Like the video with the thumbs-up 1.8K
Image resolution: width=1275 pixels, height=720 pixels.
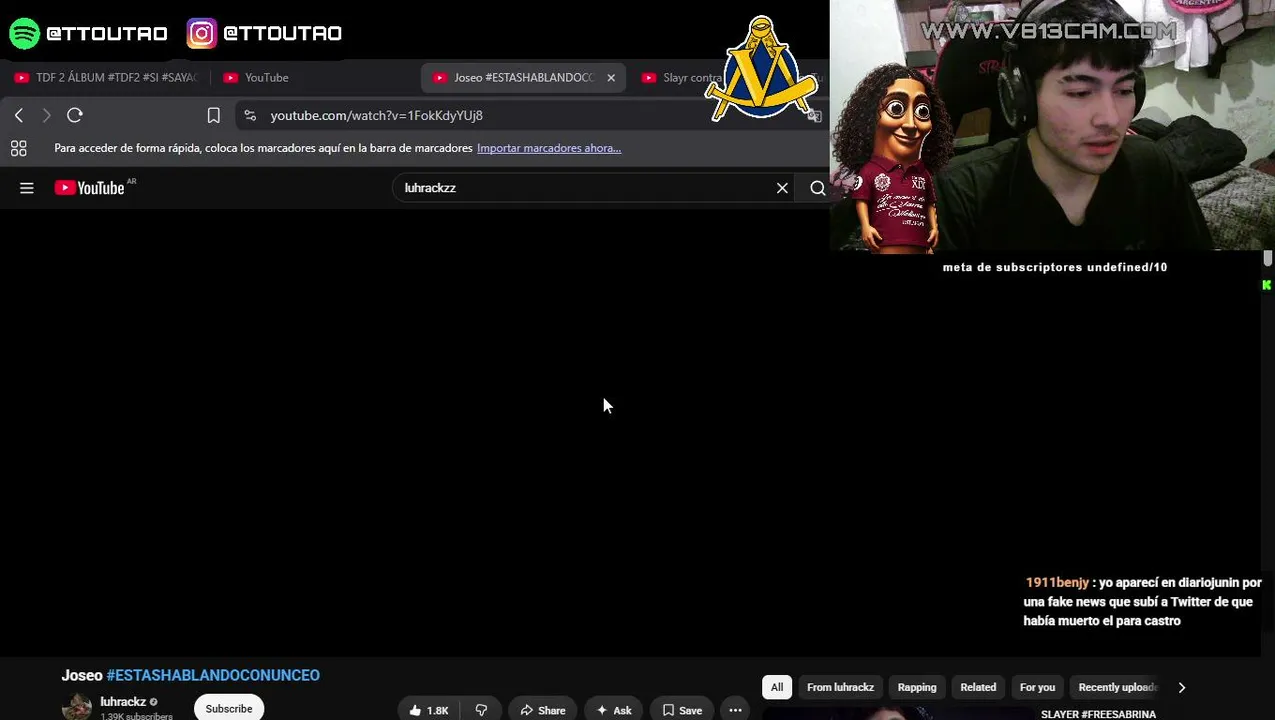(428, 710)
